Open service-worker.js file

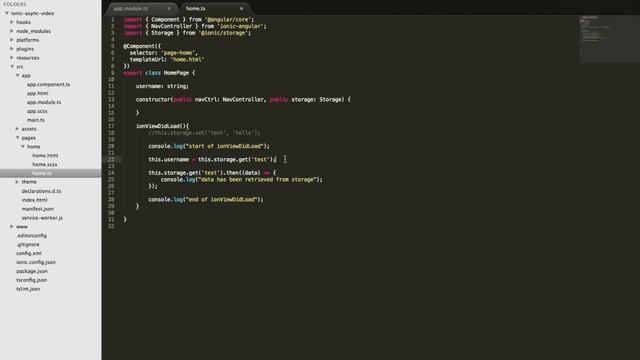[42, 218]
